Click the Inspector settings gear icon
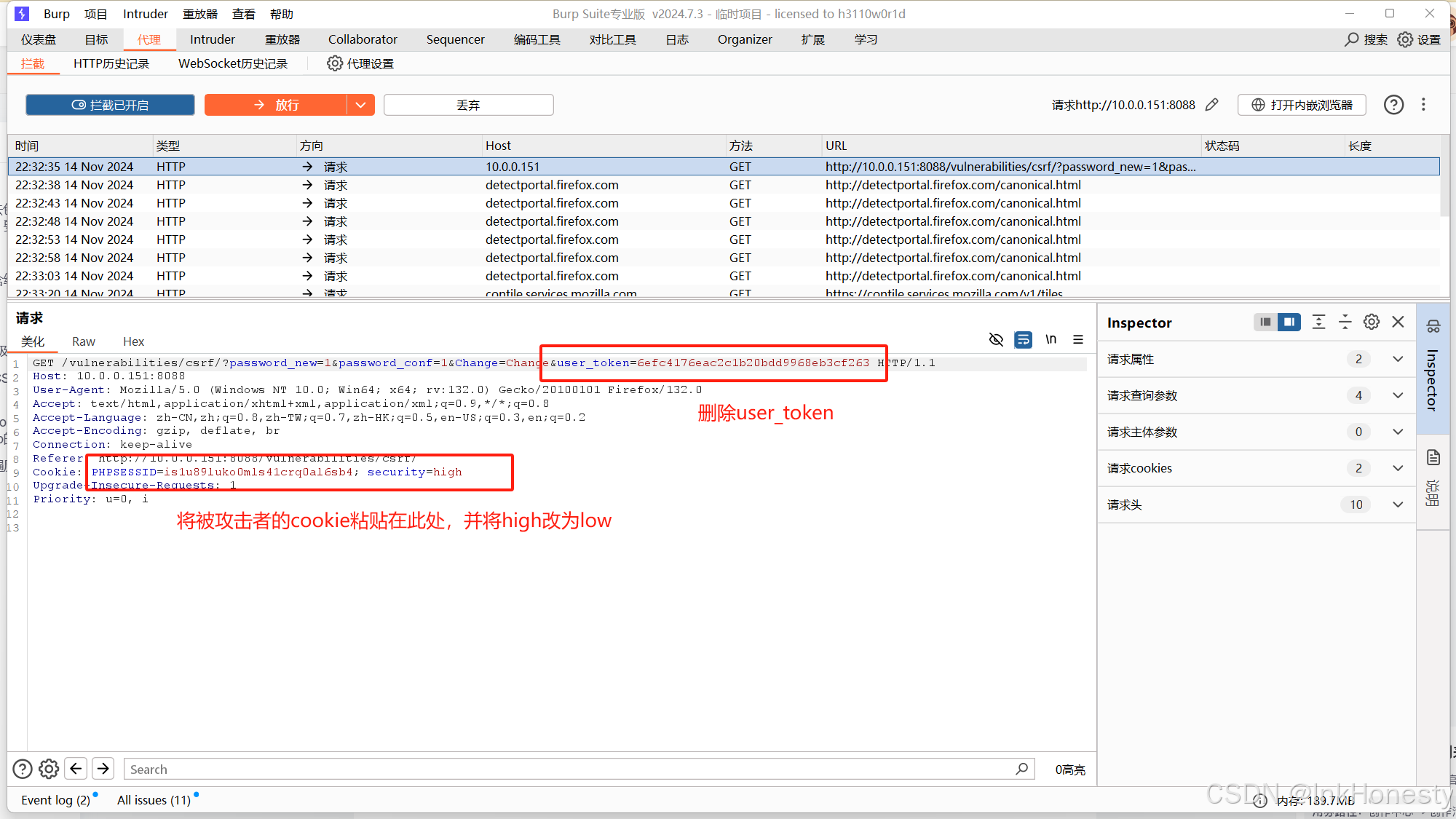This screenshot has height=819, width=1456. tap(1372, 322)
